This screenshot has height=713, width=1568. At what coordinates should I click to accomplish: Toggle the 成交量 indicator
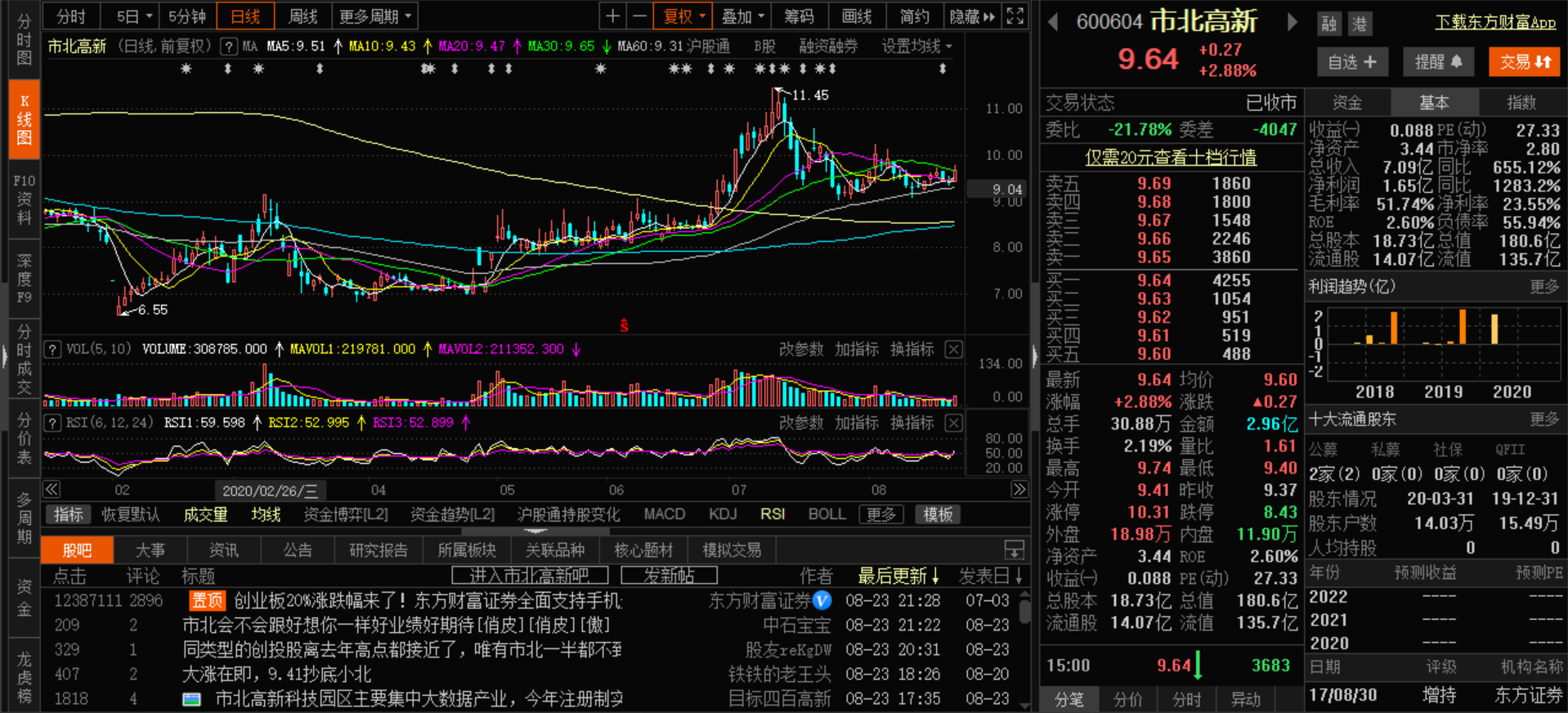(x=205, y=514)
